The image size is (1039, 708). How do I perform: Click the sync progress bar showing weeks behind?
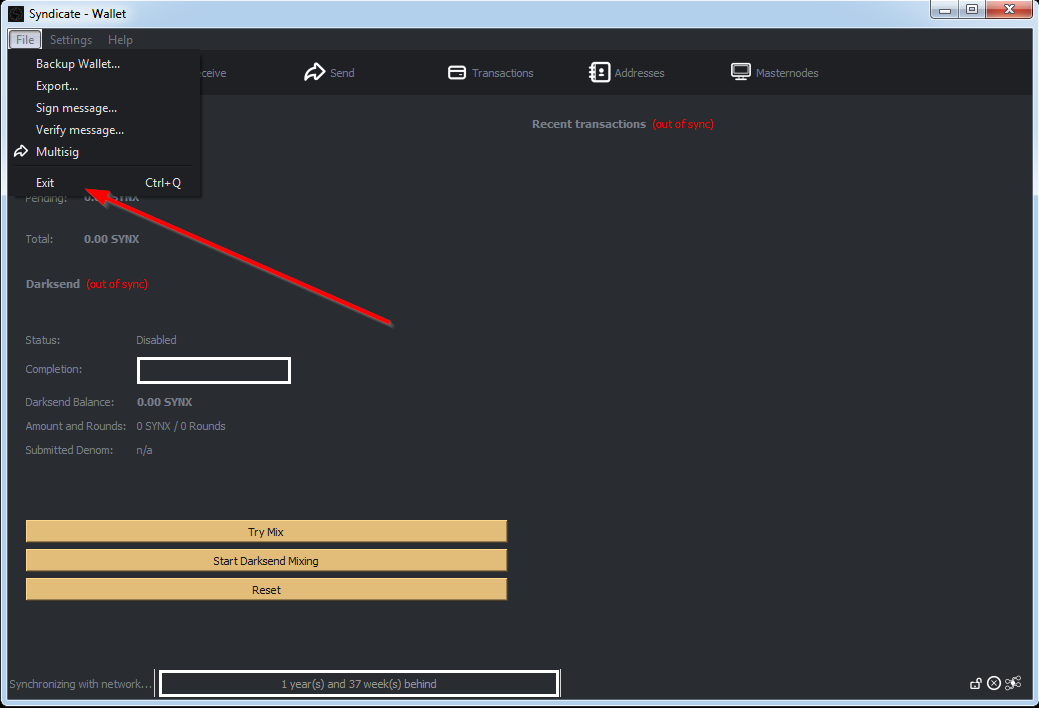tap(358, 684)
